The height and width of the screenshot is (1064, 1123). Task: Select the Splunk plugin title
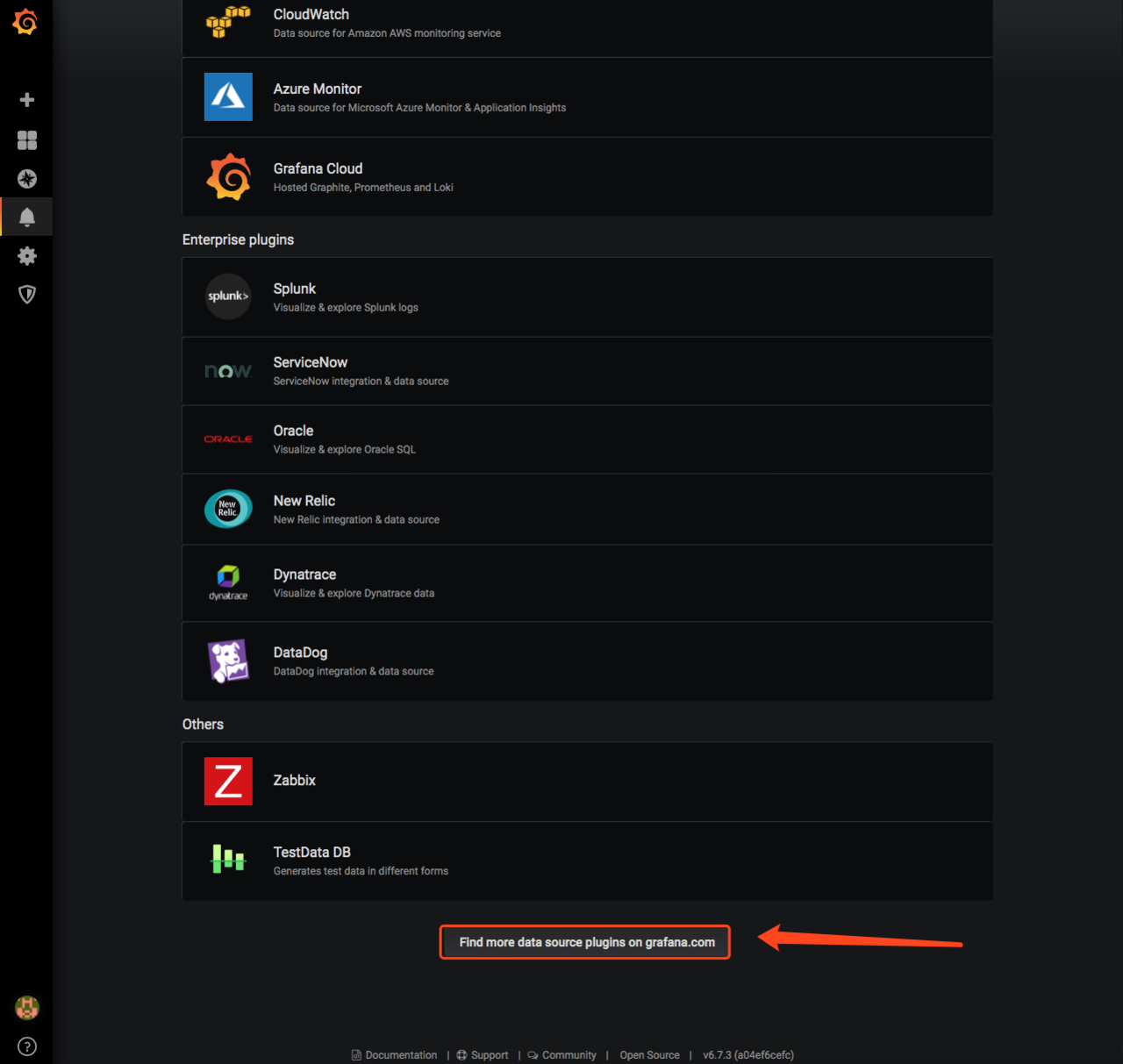295,289
